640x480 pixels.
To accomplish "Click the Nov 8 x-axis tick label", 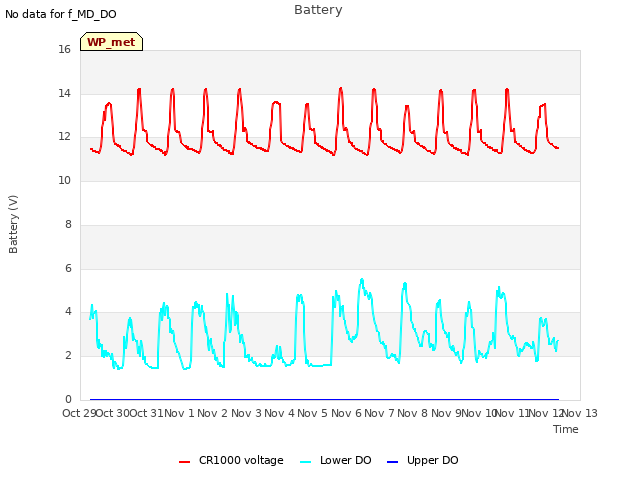I will pyautogui.click(x=413, y=413).
